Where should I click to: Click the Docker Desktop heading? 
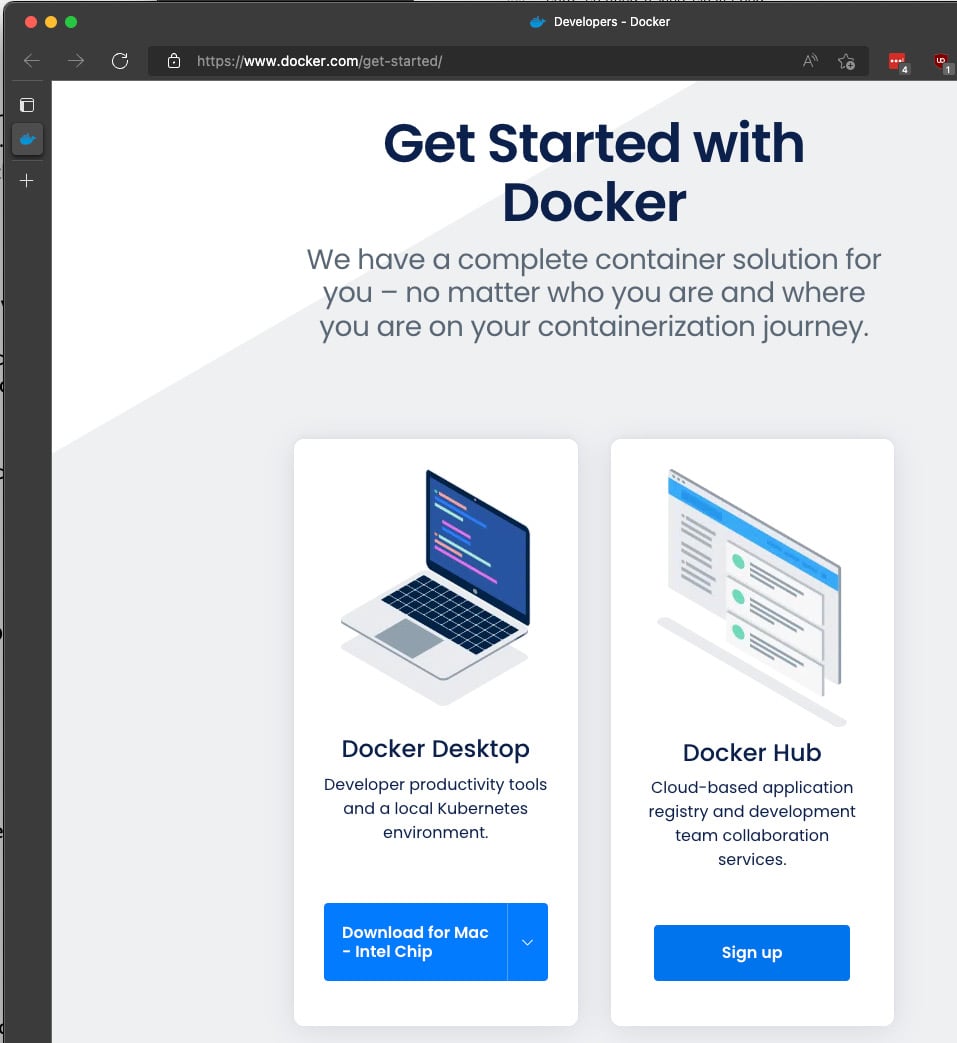pos(436,748)
